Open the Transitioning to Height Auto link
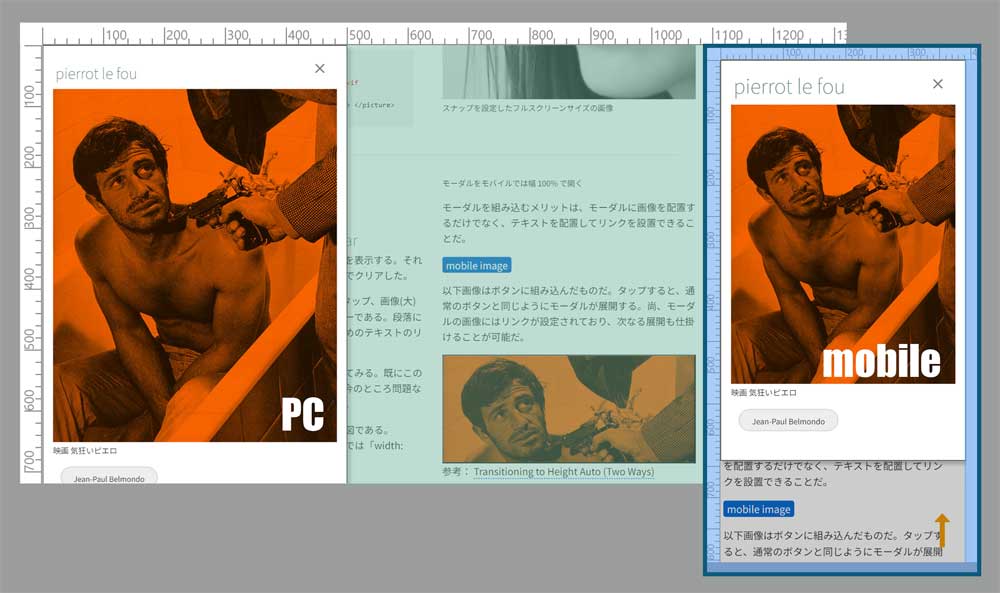Image resolution: width=1000 pixels, height=593 pixels. coord(564,472)
